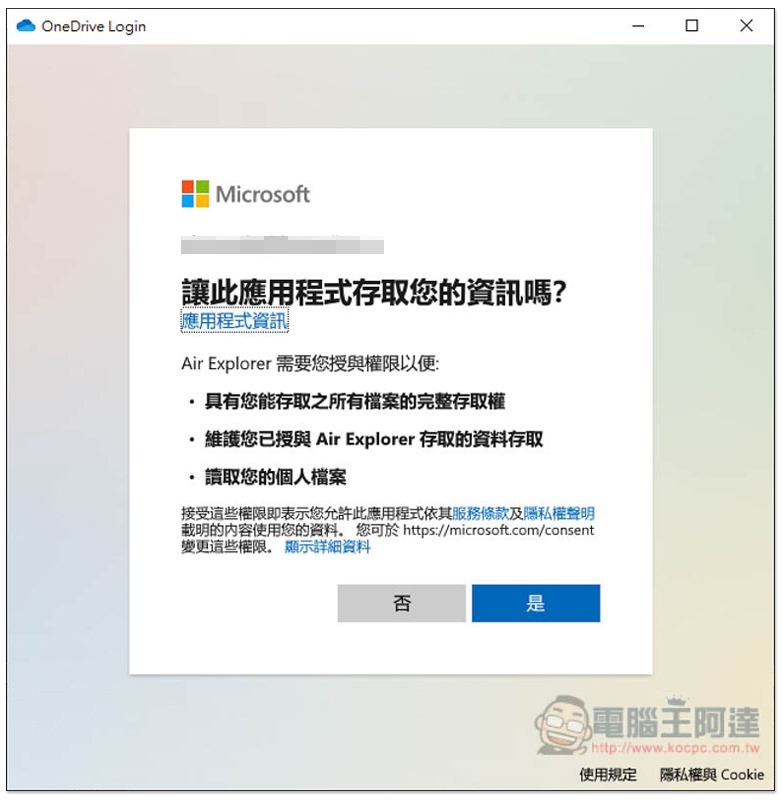The image size is (781, 800).
Task: Grant access with the blue 是 button
Action: (x=536, y=603)
